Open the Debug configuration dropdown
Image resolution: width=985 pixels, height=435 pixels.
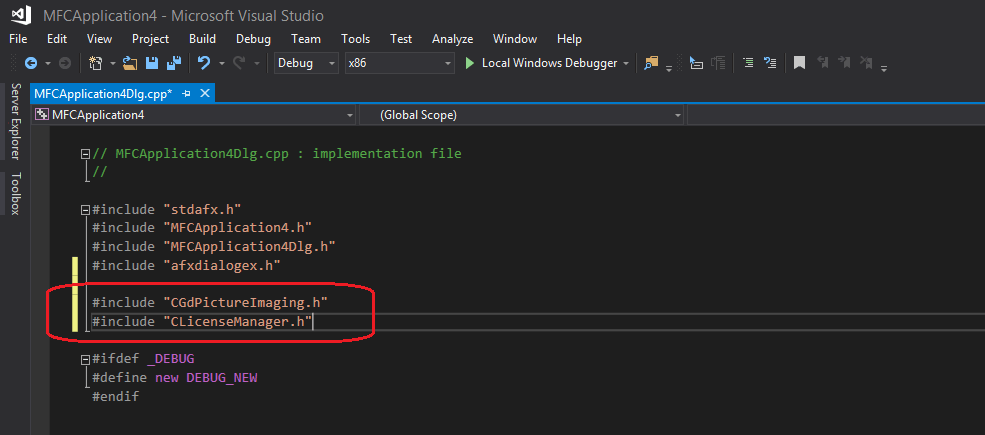tap(332, 63)
